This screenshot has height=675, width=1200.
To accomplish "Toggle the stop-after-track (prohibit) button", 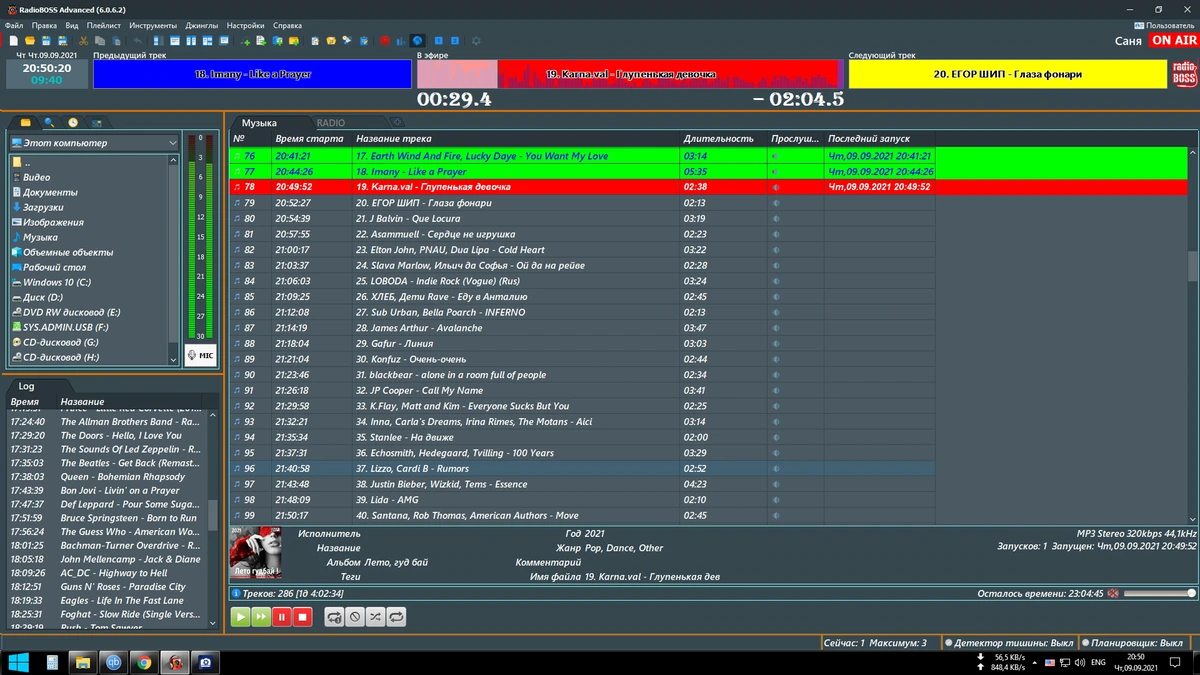I will pyautogui.click(x=355, y=617).
